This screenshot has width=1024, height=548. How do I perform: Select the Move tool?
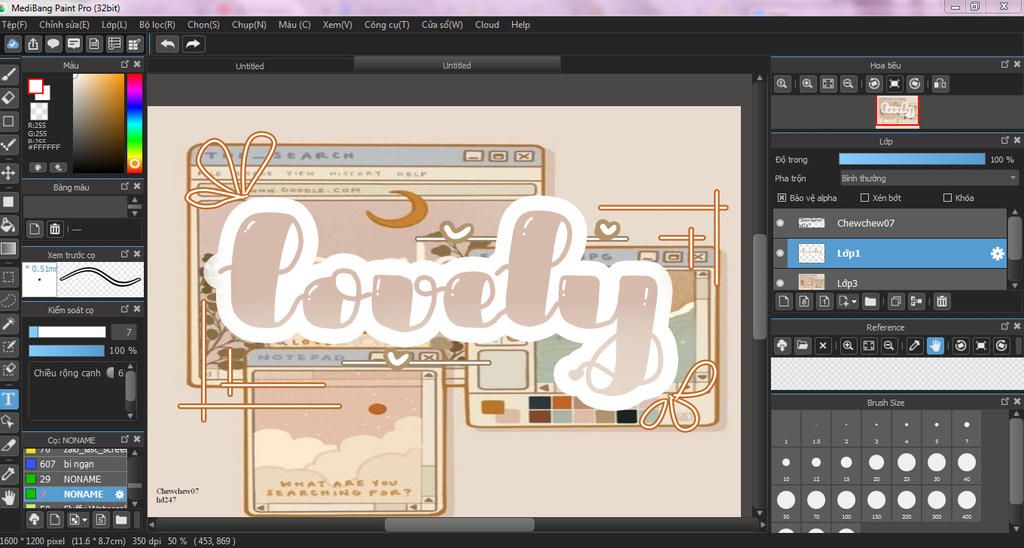8,172
